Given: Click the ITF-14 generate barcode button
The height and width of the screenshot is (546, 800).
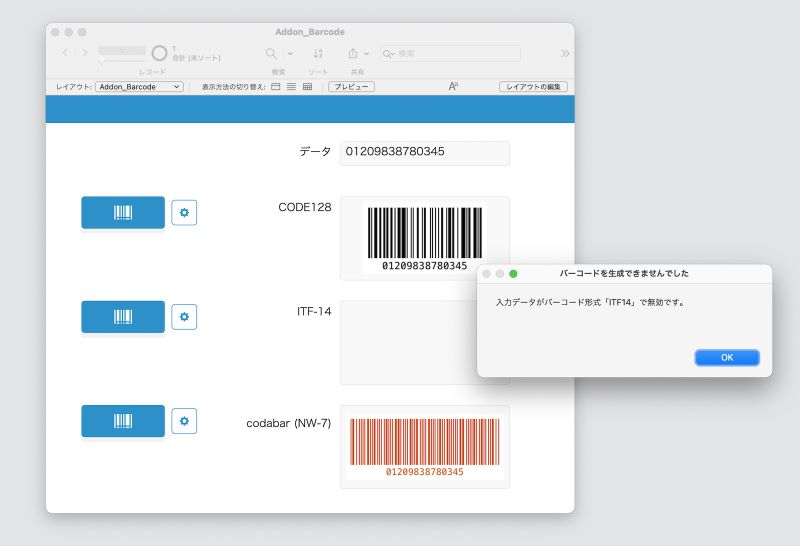Looking at the screenshot, I should click(123, 317).
